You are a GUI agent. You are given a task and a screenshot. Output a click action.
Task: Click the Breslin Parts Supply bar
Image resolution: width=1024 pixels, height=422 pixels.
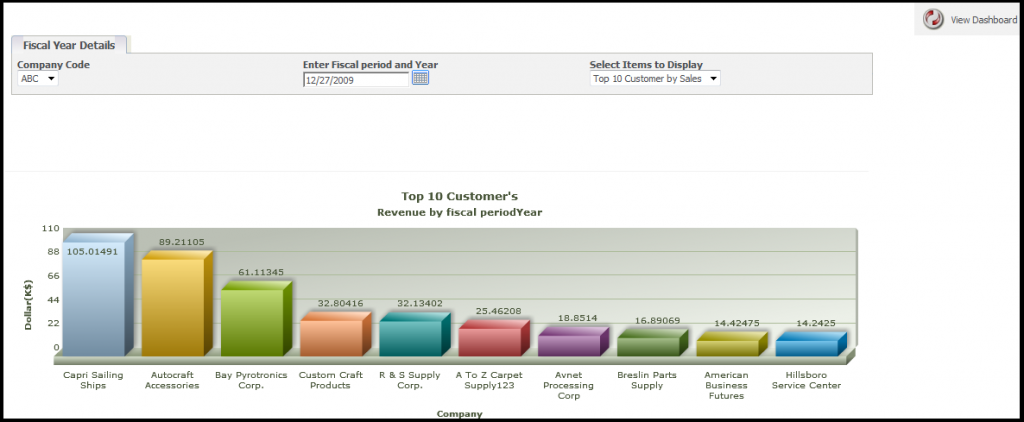click(x=646, y=346)
